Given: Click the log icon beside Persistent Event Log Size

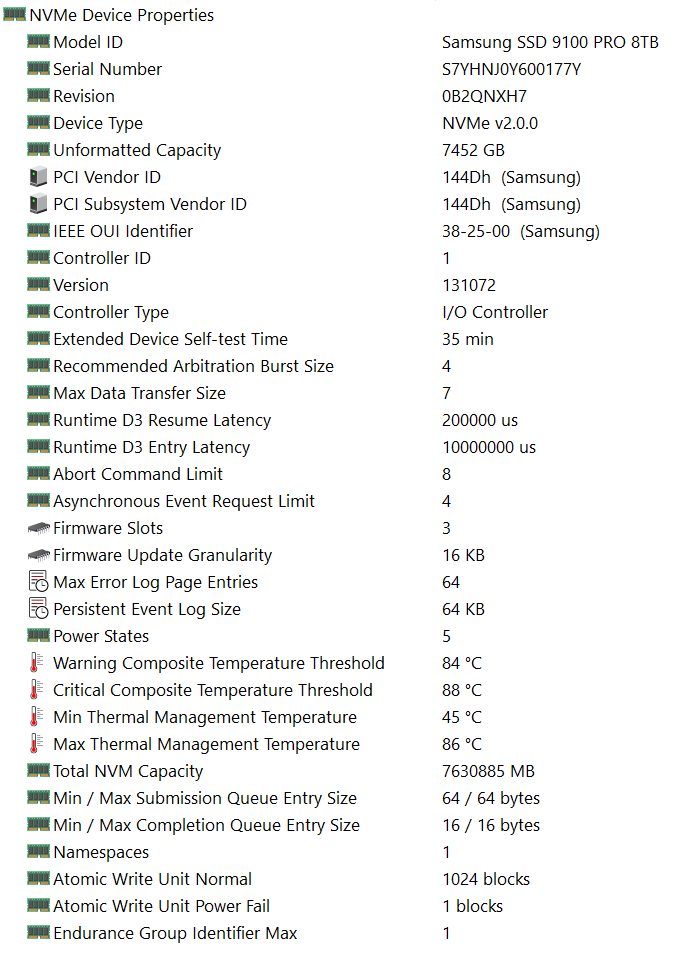Looking at the screenshot, I should click(38, 608).
